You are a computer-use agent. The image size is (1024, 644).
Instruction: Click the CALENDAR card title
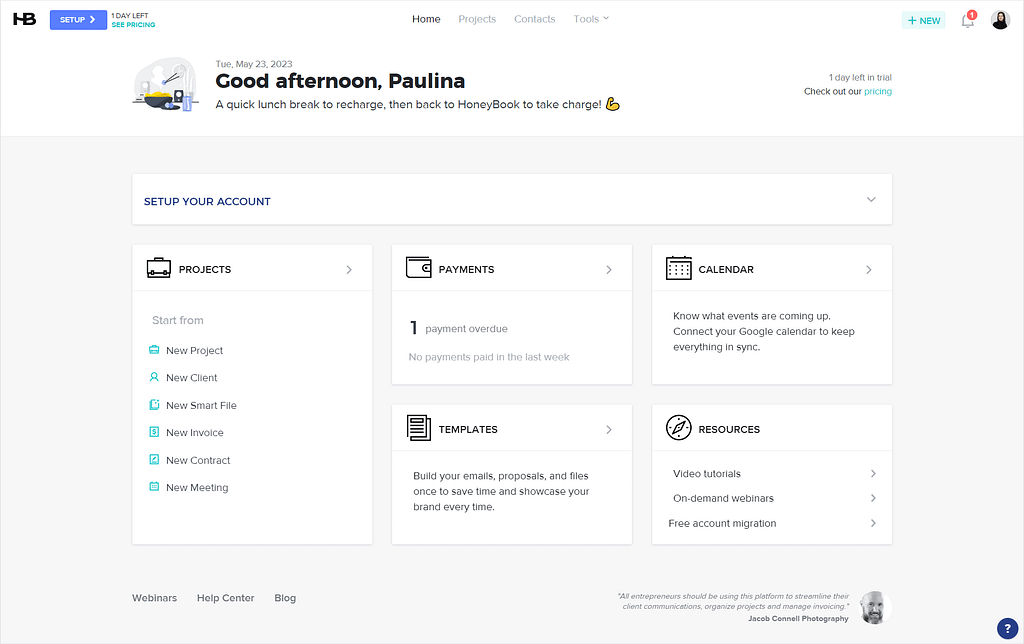(726, 269)
